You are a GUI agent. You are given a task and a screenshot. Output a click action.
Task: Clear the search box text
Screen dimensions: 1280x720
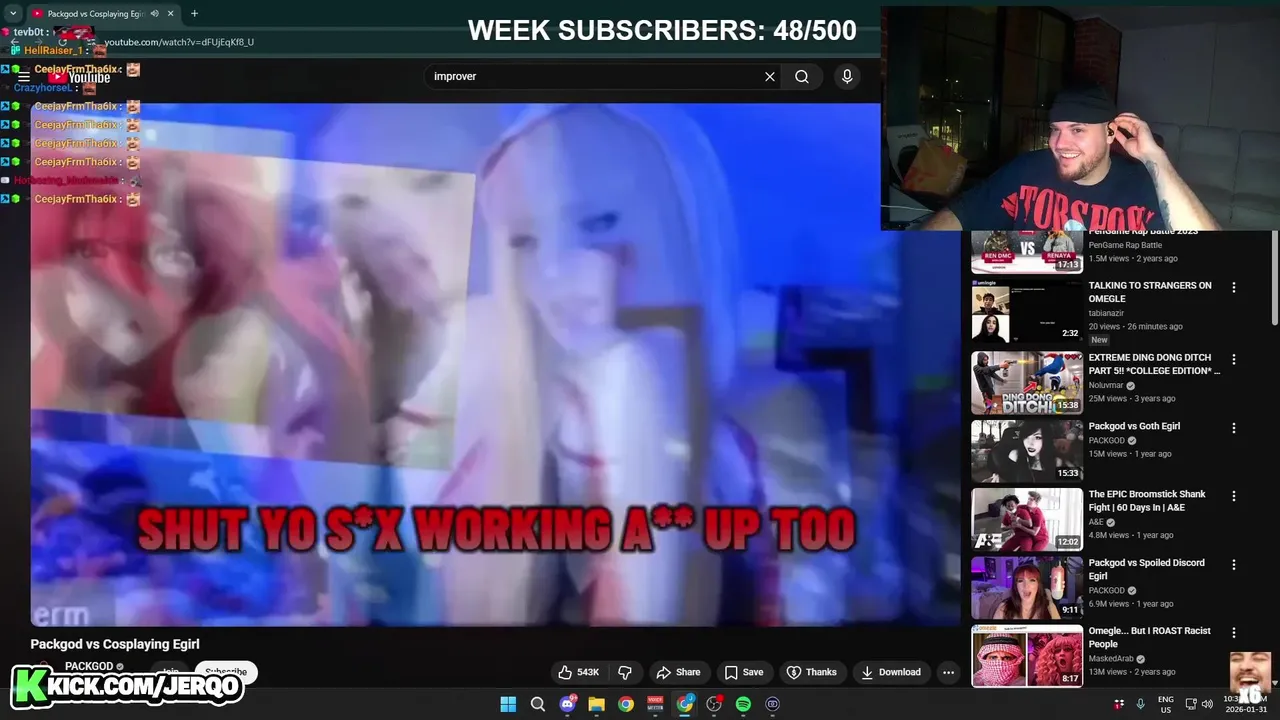pos(770,76)
